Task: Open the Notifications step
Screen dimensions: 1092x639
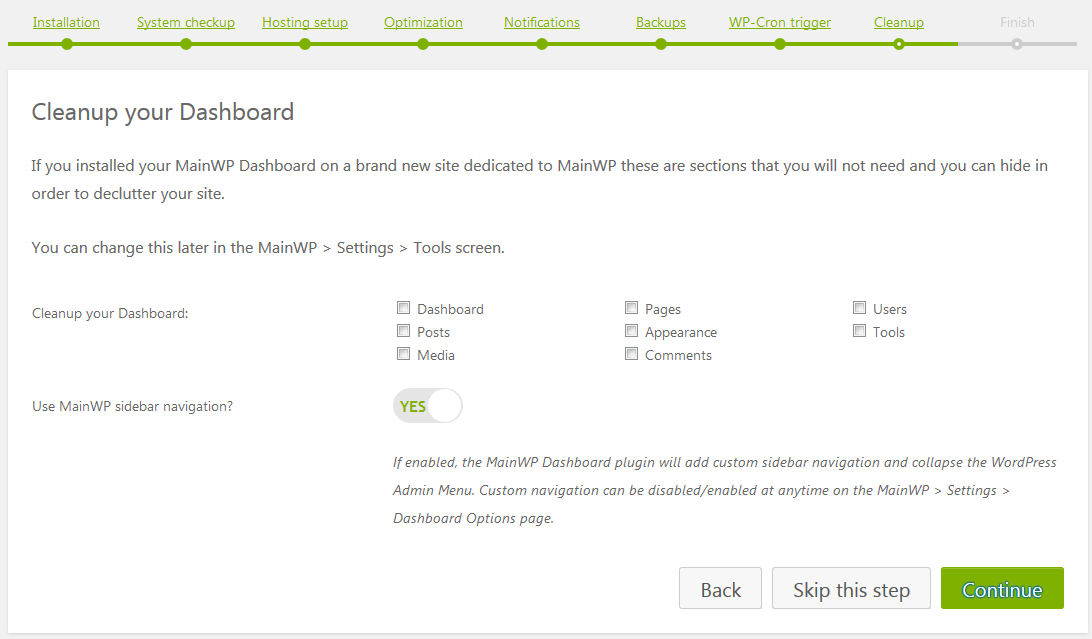Action: 541,22
